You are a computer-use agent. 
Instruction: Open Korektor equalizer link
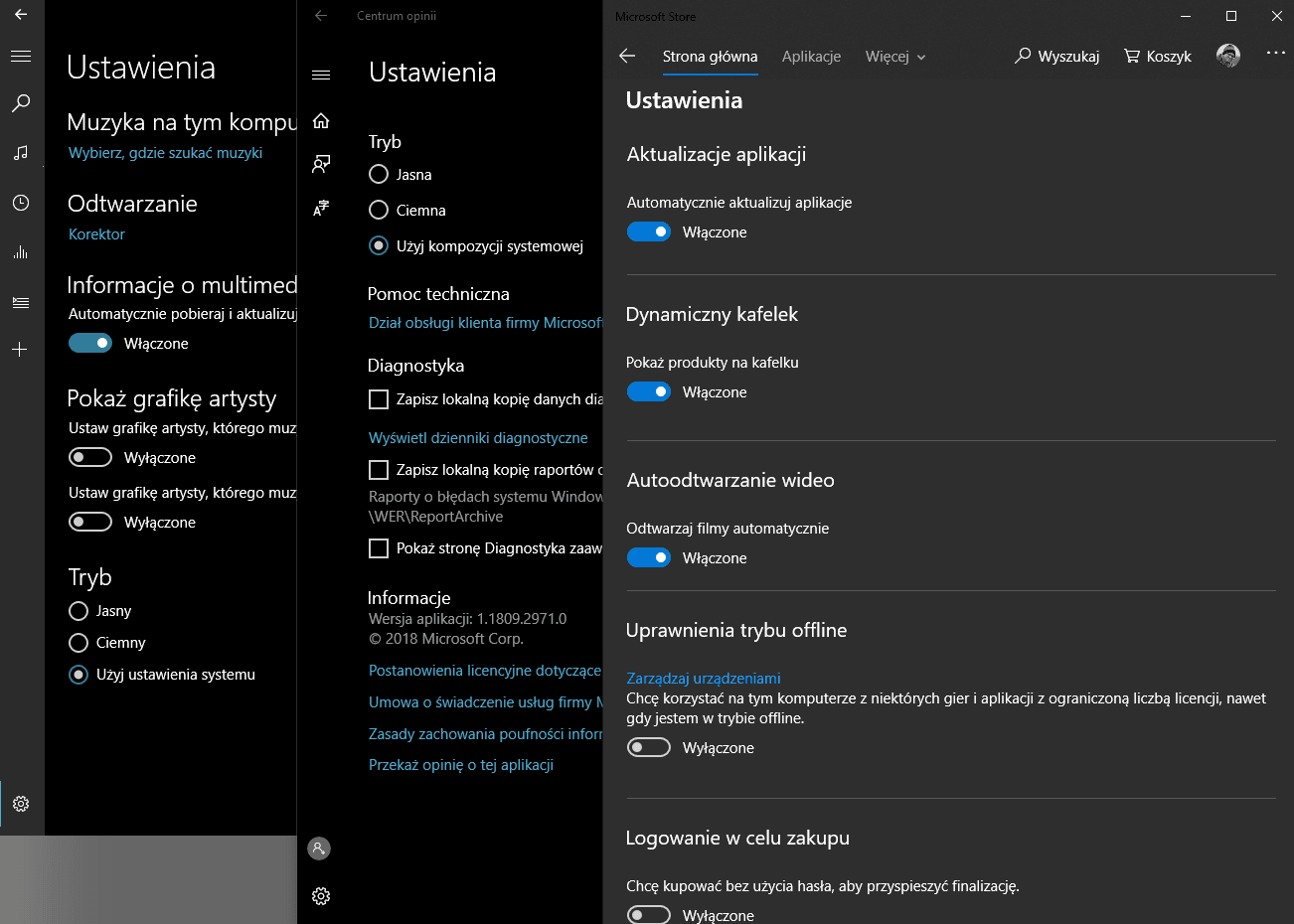pos(96,234)
